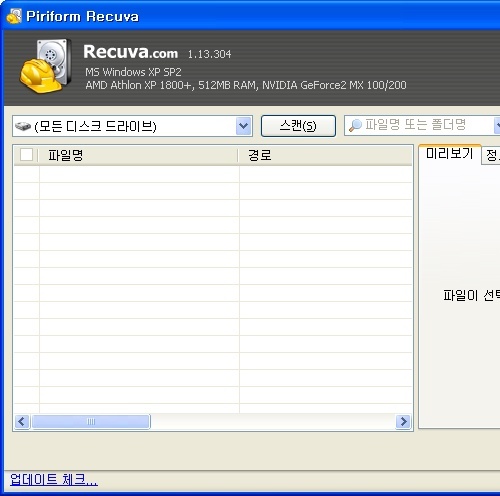The image size is (500, 496).
Task: Click the magnifier icon in the filename filter
Action: pyautogui.click(x=355, y=125)
